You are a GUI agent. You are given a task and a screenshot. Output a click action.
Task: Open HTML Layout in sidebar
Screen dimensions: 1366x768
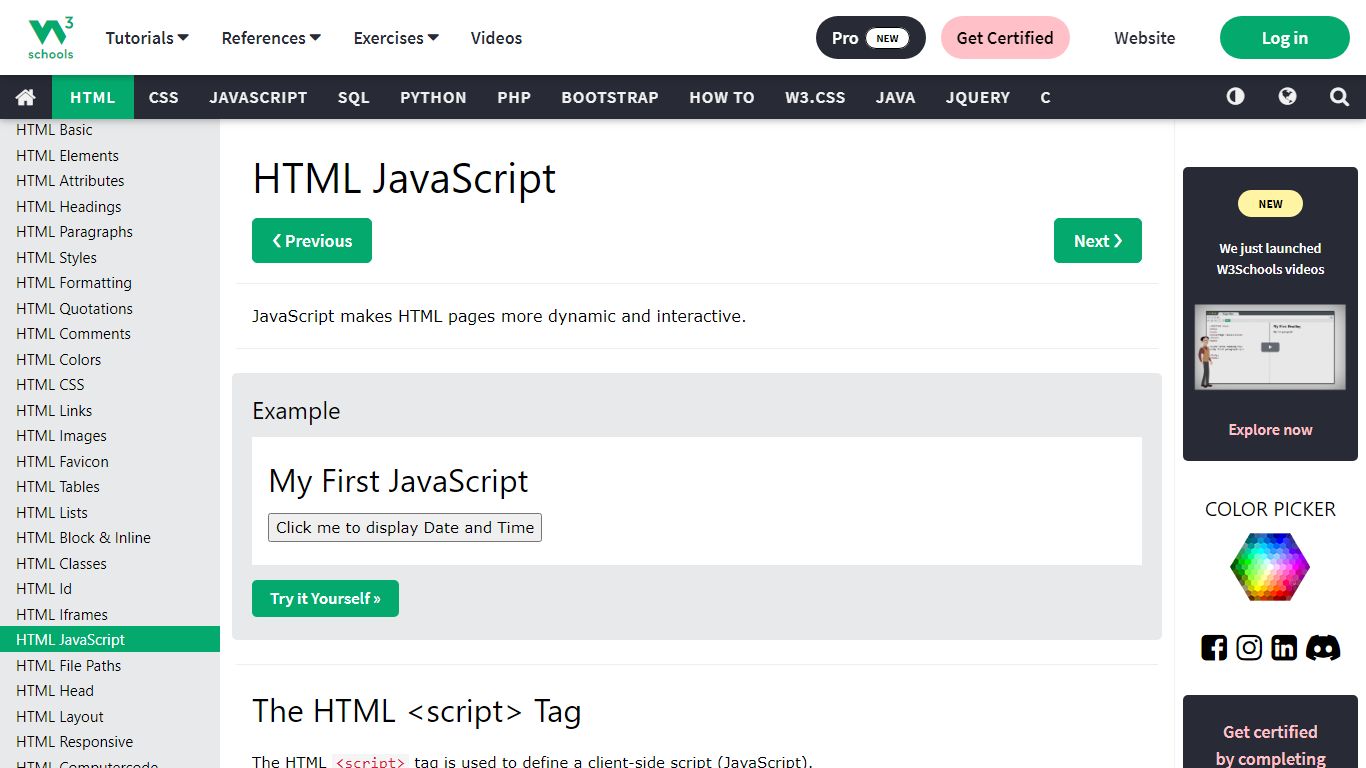pyautogui.click(x=110, y=716)
